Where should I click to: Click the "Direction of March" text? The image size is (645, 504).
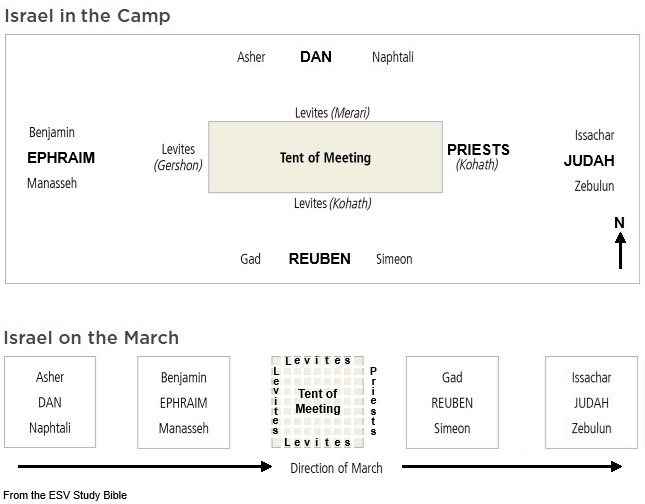coord(336,468)
